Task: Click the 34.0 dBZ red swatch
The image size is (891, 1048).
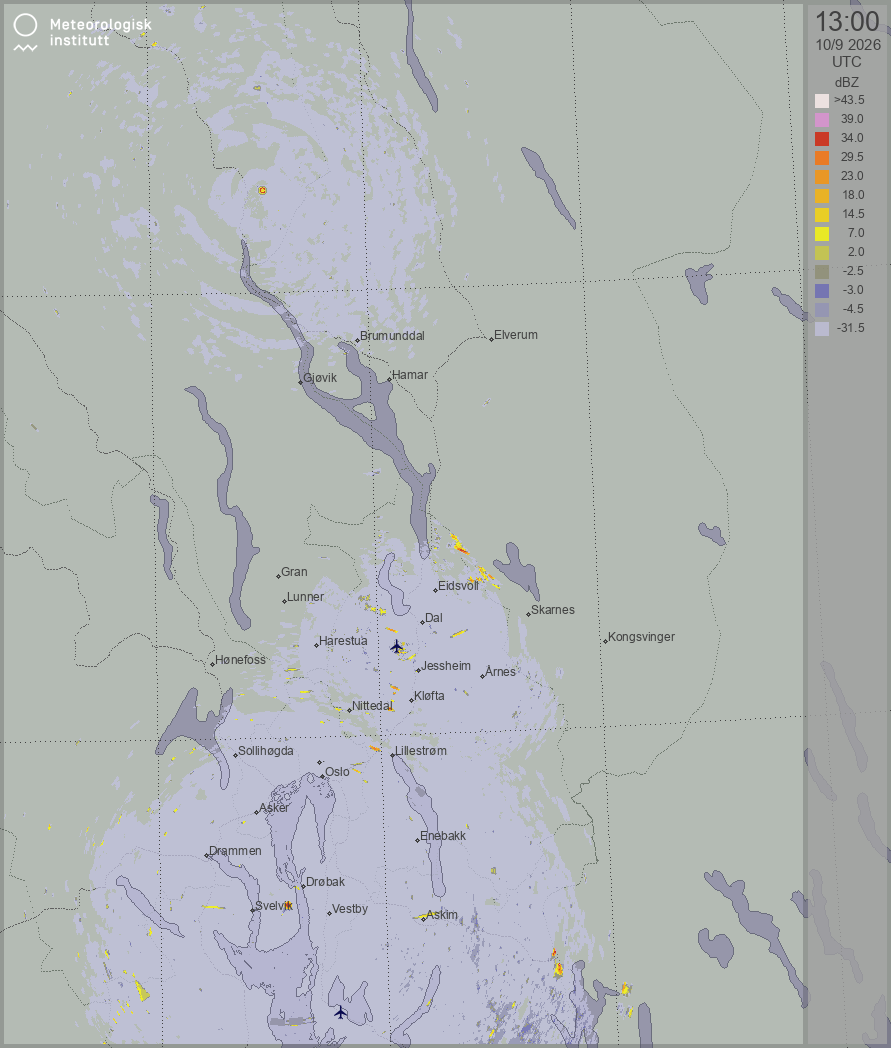Action: click(821, 138)
